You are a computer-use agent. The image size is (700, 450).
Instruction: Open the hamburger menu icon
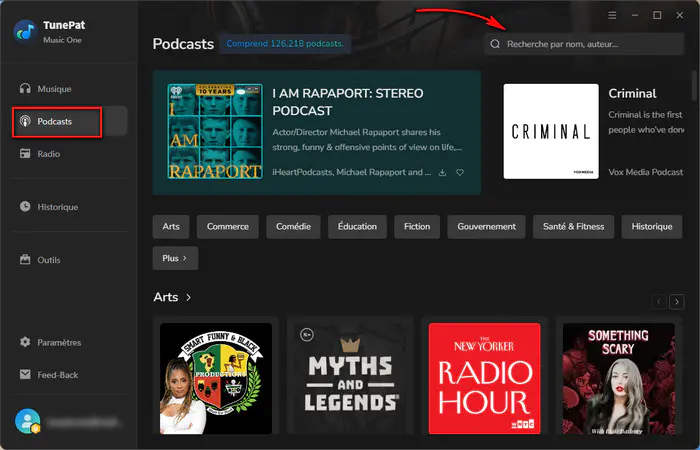pos(612,15)
